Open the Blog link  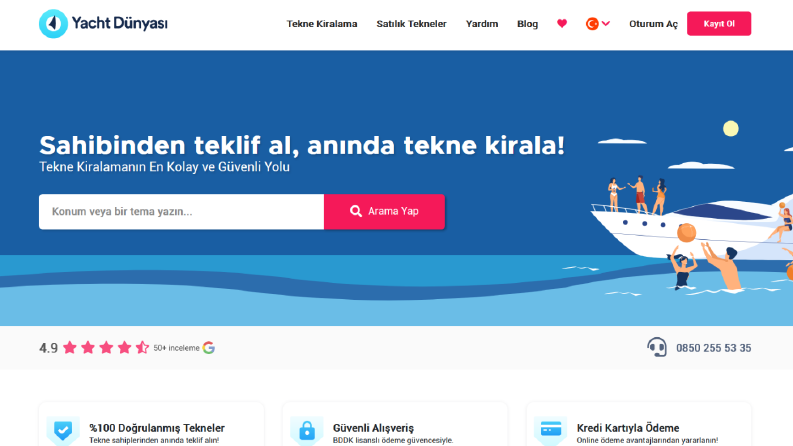(527, 24)
